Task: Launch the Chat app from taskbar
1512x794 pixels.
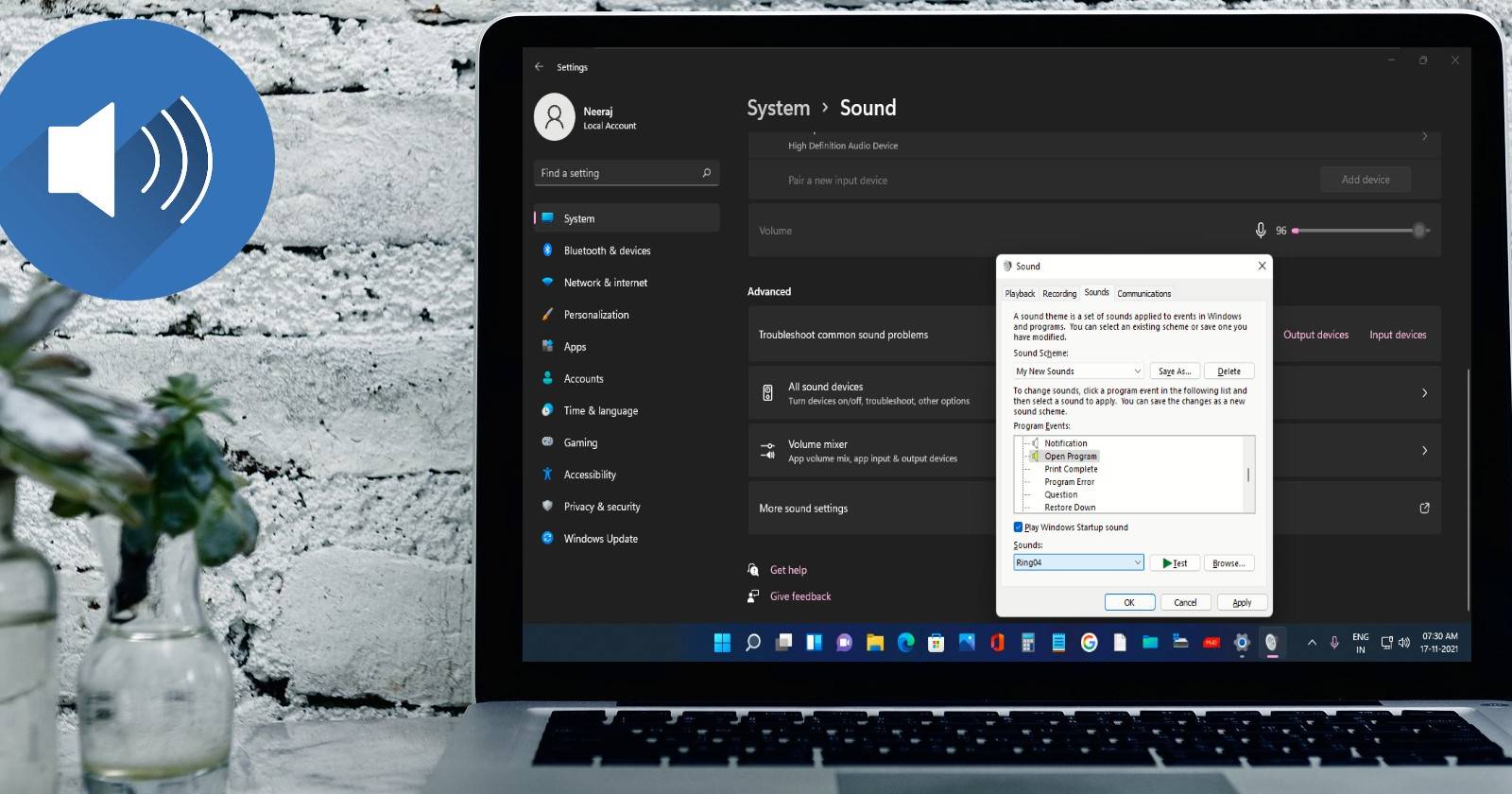Action: pos(844,643)
